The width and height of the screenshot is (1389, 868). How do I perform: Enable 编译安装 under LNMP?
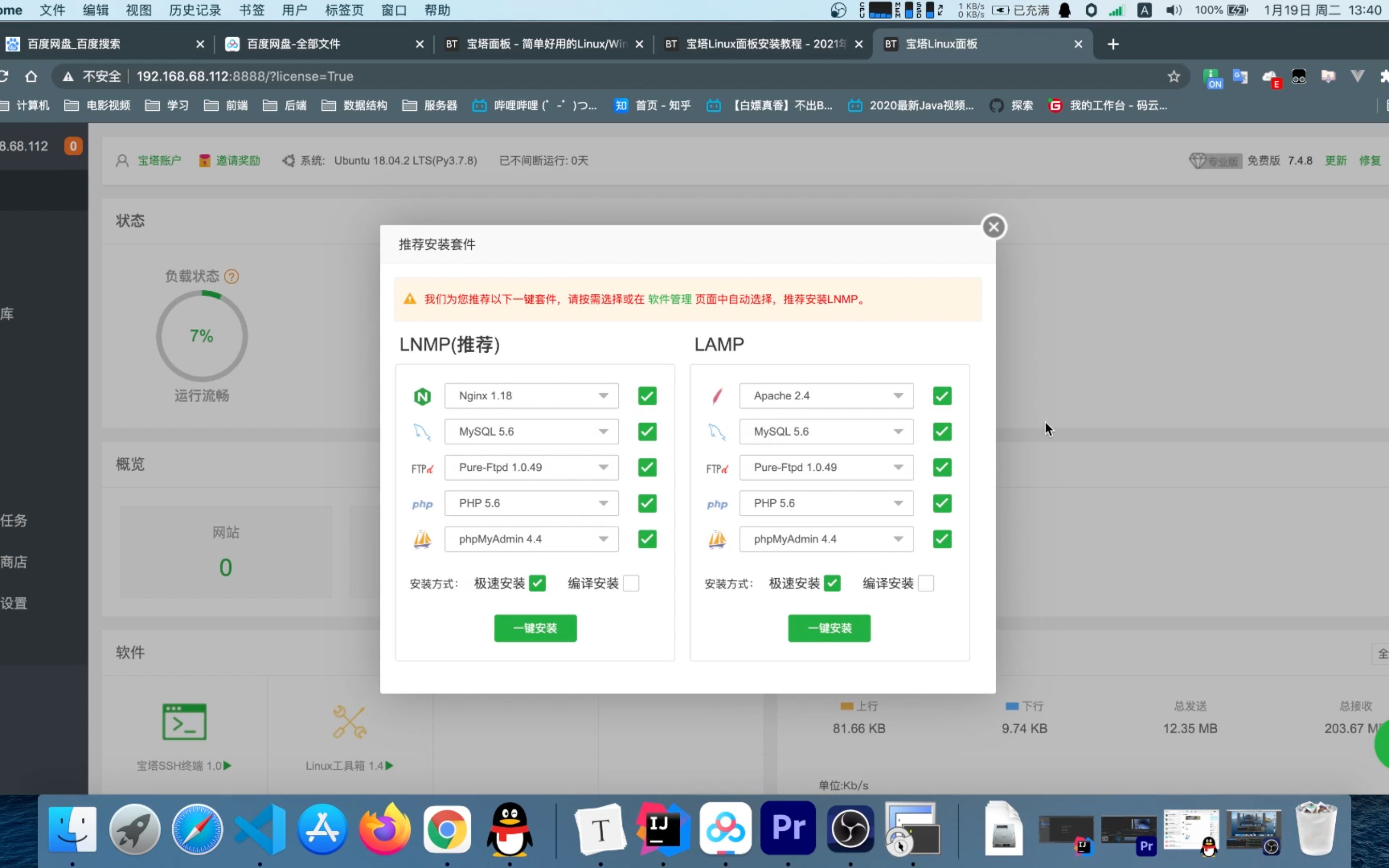click(x=632, y=583)
